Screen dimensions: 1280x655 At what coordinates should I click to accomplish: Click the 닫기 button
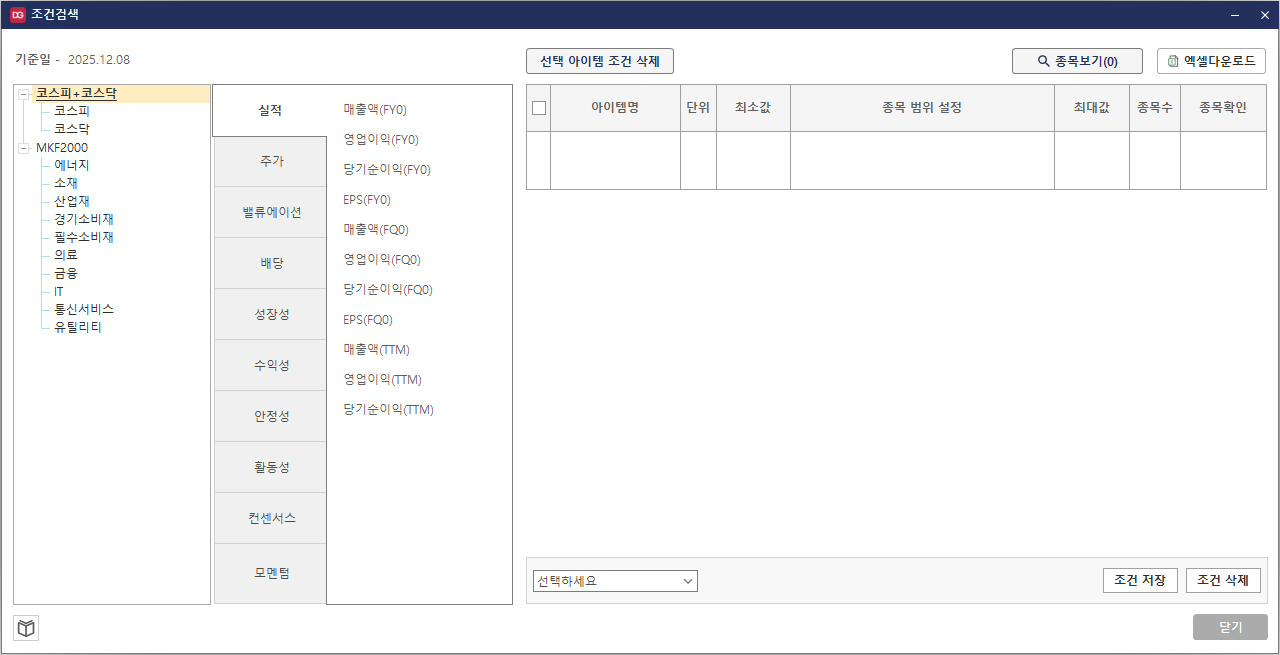tap(1230, 627)
